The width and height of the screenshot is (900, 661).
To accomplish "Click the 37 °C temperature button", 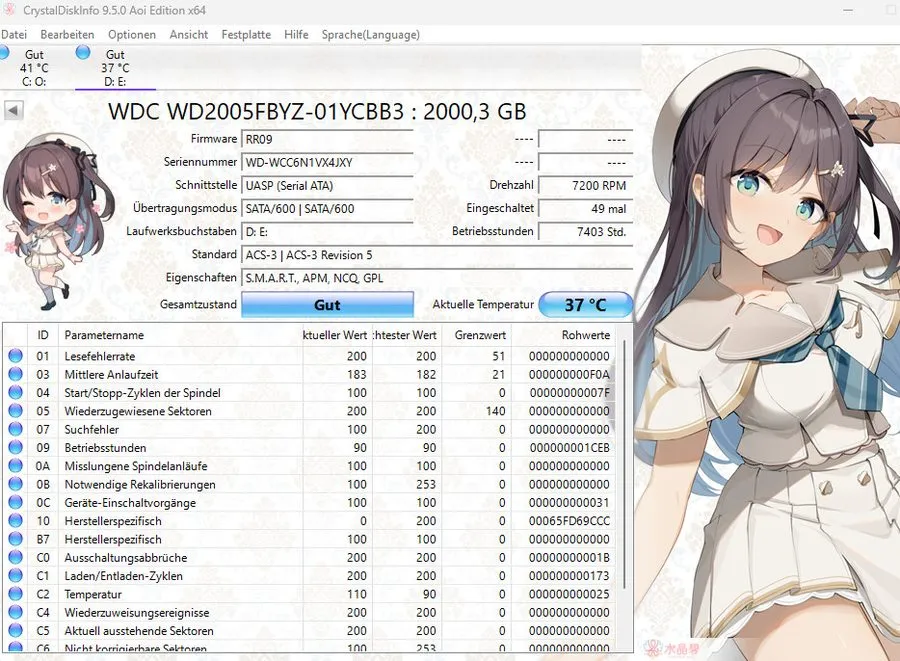I will 585,305.
